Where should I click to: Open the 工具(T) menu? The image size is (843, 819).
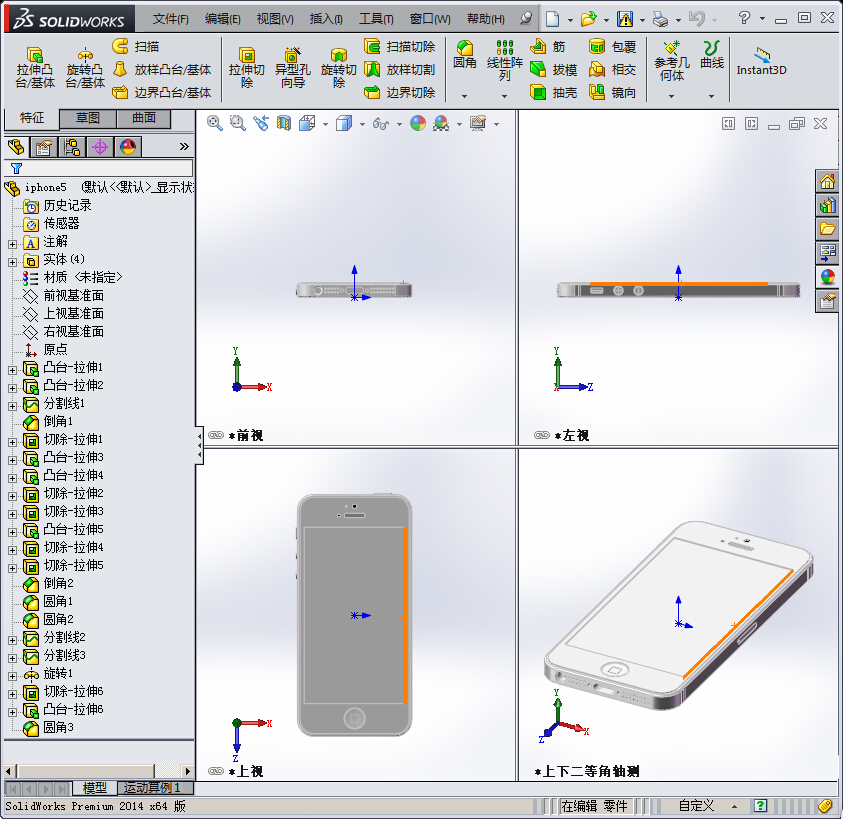[376, 19]
